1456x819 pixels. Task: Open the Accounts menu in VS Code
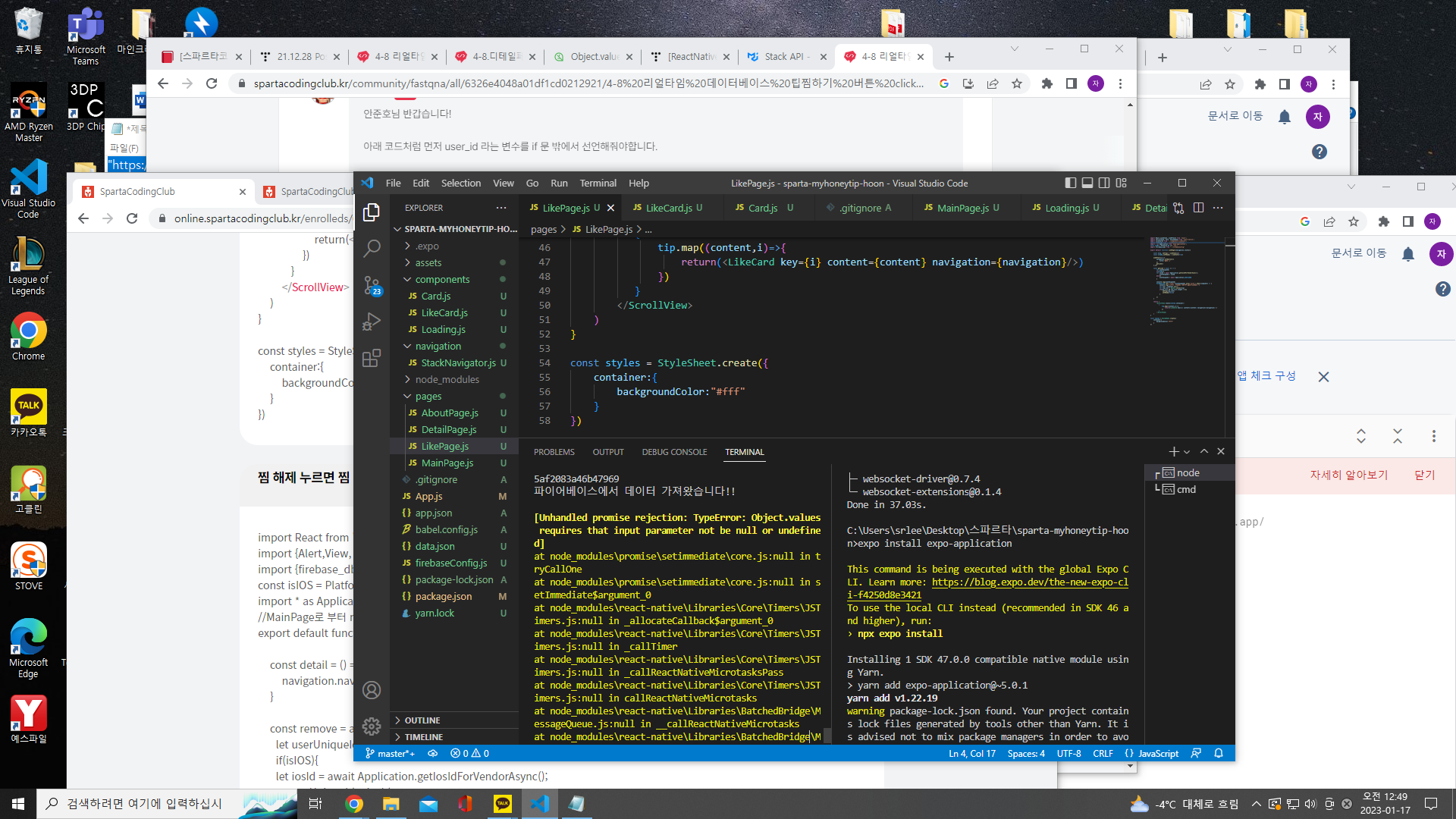pos(372,690)
